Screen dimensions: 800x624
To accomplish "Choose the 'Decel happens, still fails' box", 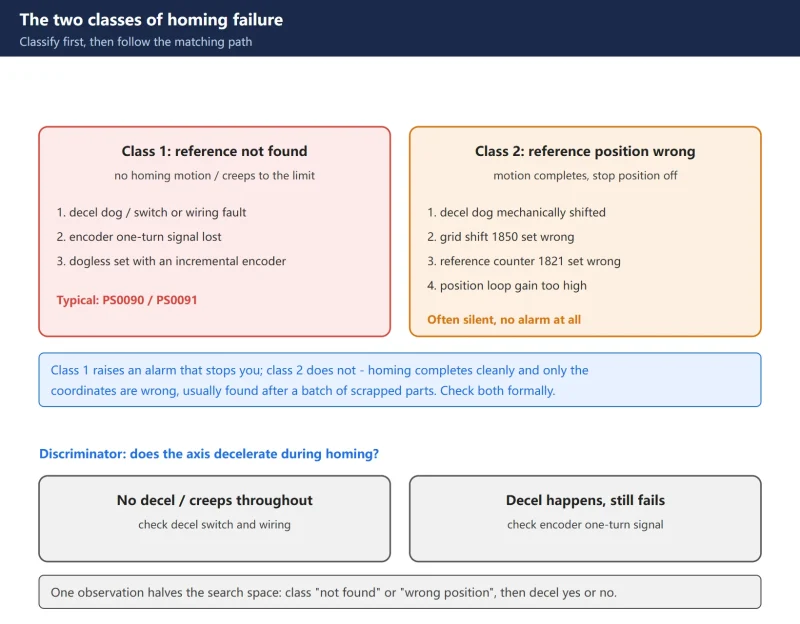I will [x=585, y=519].
